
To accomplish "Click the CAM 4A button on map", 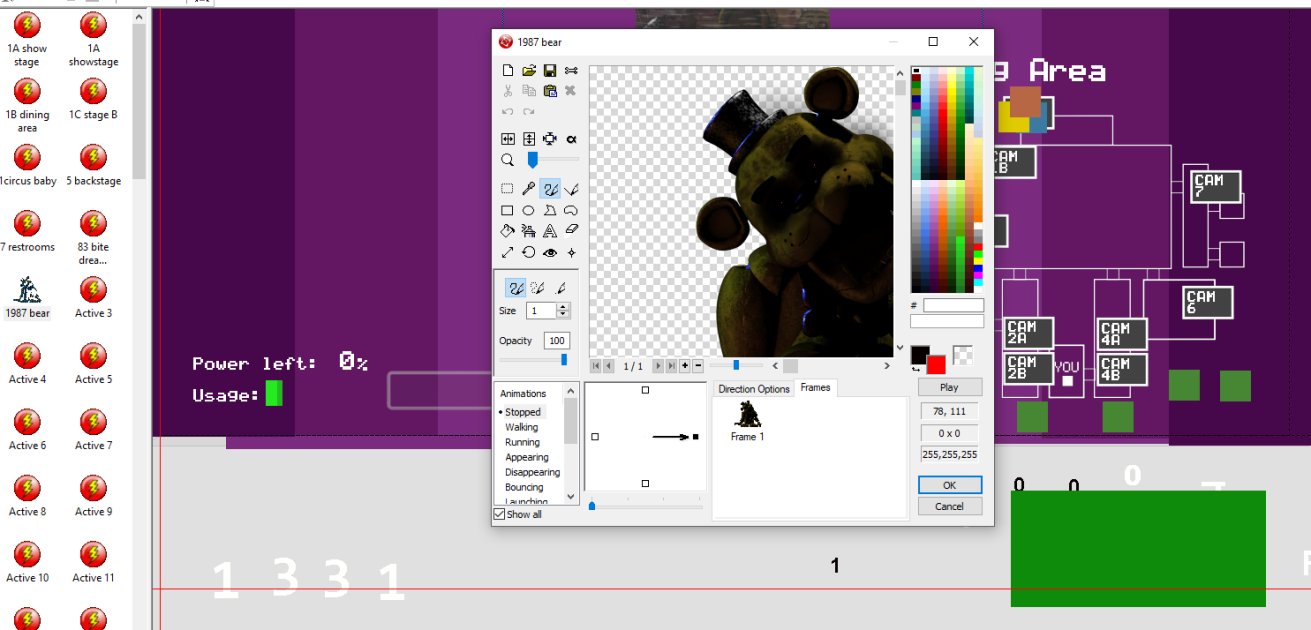I will click(1122, 334).
